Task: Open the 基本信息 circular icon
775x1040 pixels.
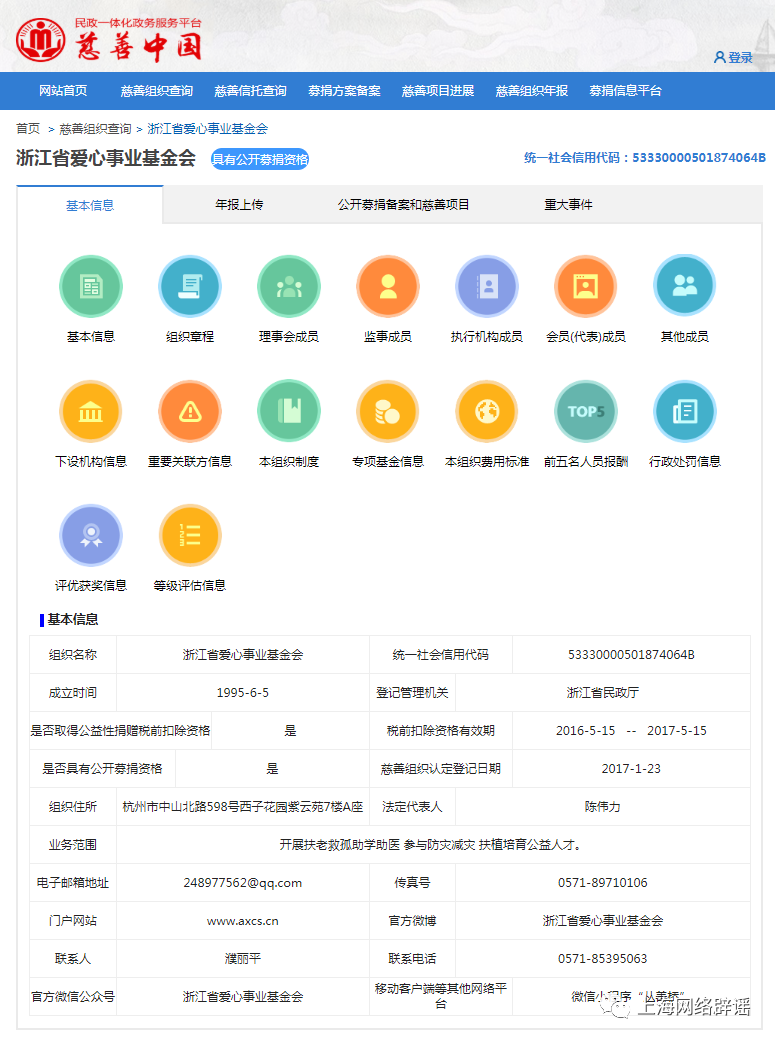Action: tap(91, 287)
